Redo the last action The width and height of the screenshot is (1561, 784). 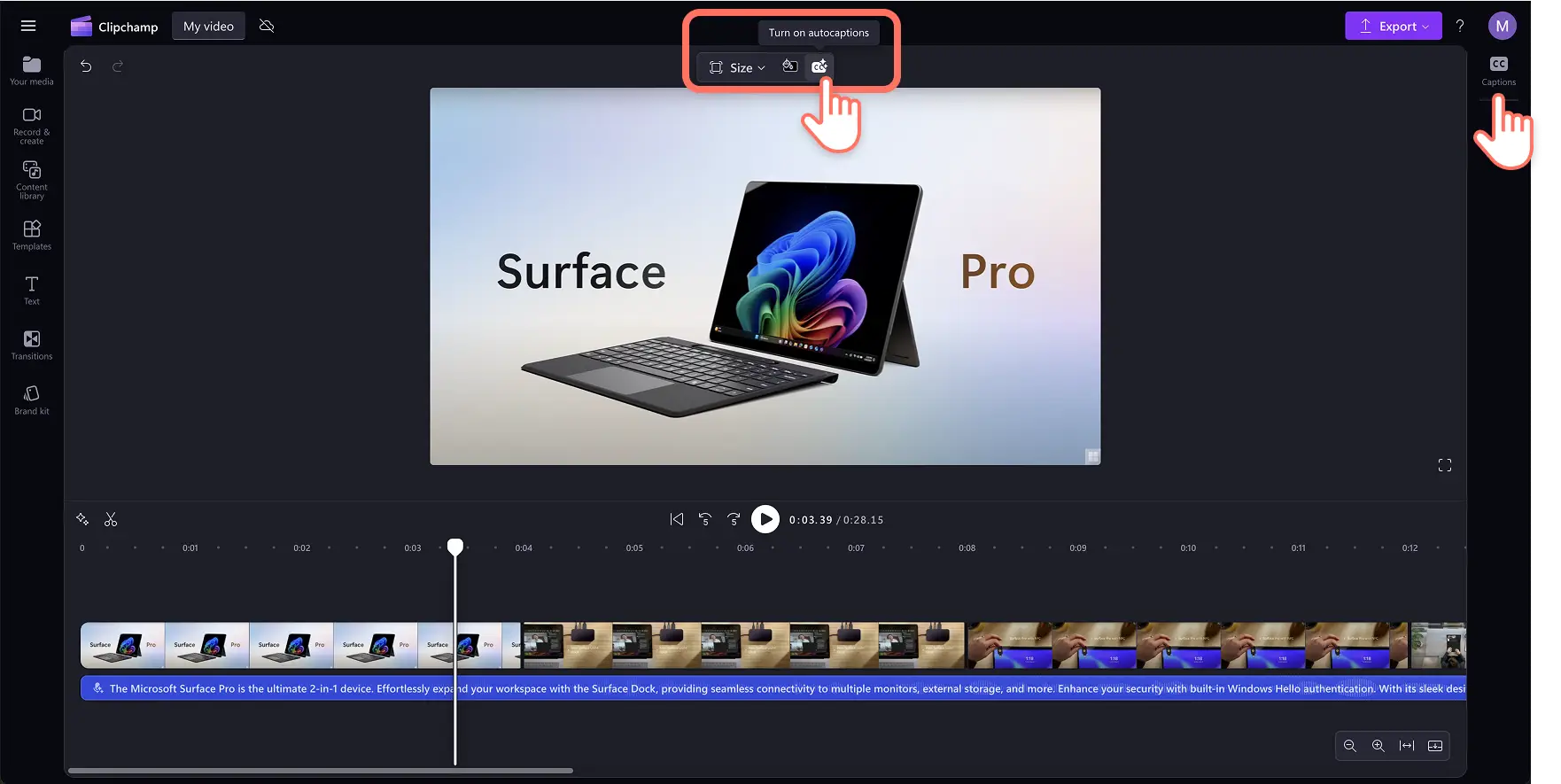118,66
